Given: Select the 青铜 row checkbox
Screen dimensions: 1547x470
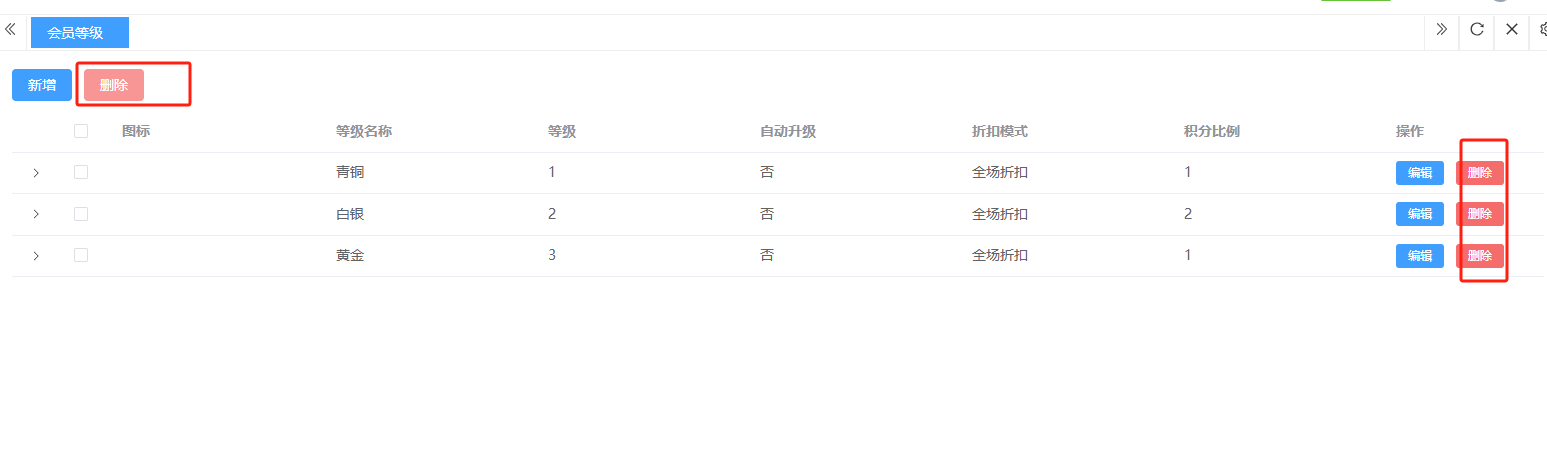Looking at the screenshot, I should click(81, 172).
